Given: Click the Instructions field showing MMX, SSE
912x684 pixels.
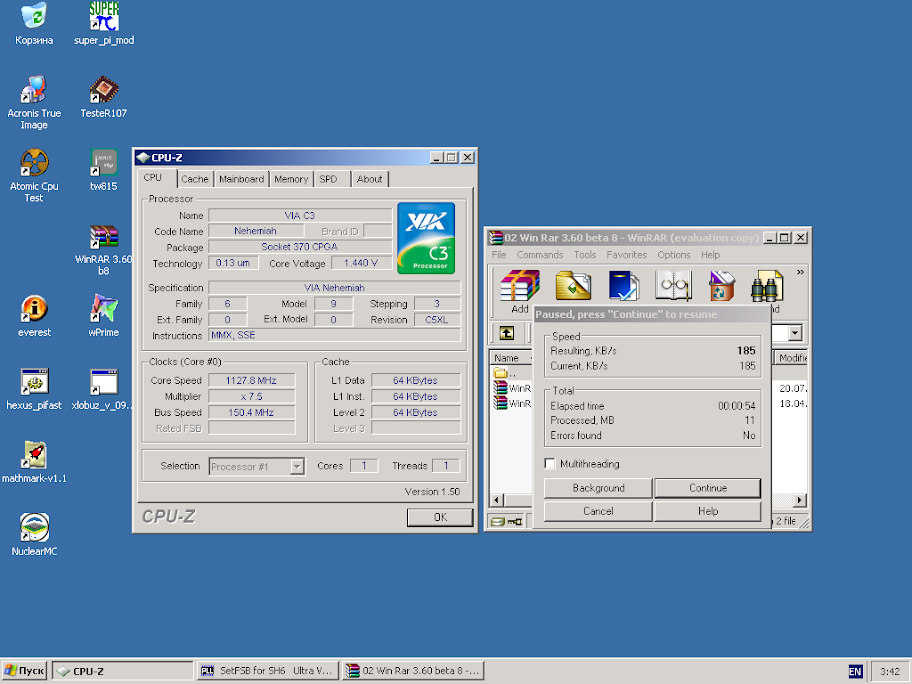Looking at the screenshot, I should click(334, 335).
